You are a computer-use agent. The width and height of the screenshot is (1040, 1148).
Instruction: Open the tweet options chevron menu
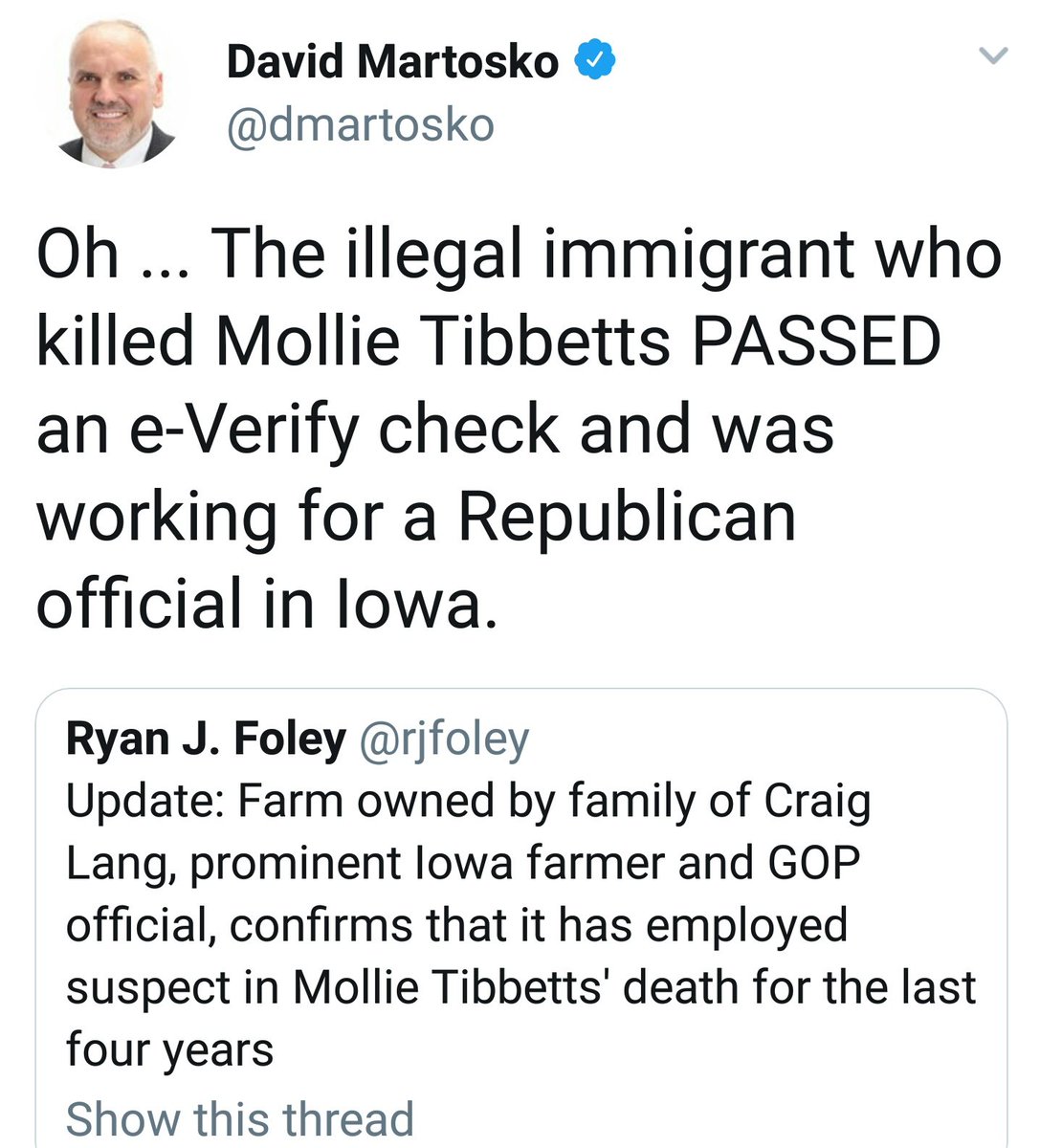[995, 56]
